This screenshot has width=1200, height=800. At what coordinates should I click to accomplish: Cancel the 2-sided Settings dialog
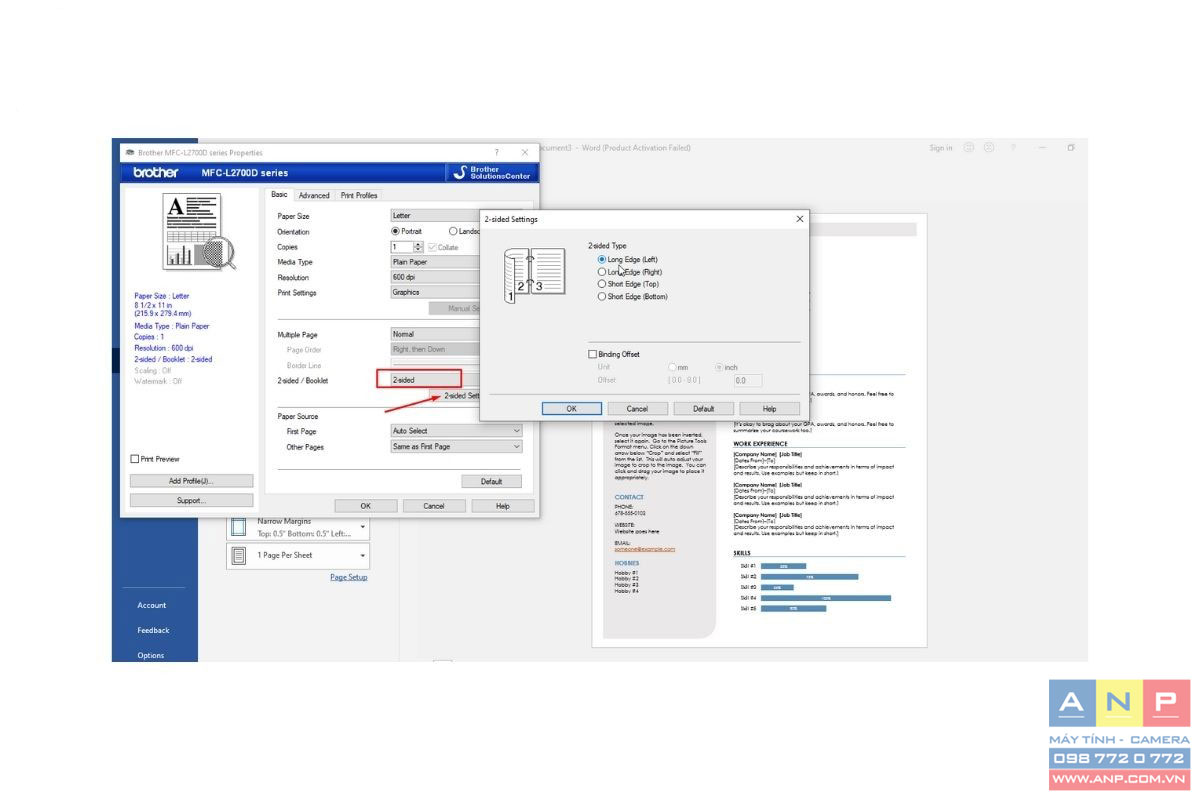[637, 409]
